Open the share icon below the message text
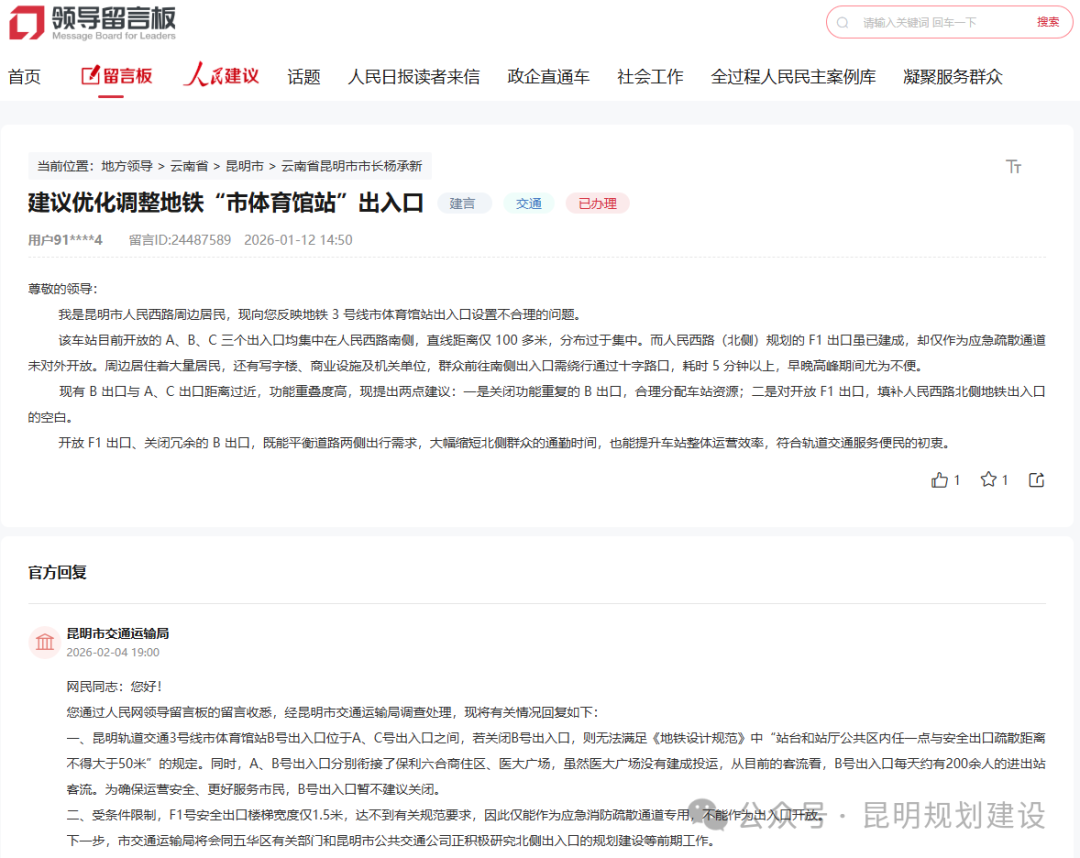This screenshot has height=858, width=1080. coord(1037,480)
